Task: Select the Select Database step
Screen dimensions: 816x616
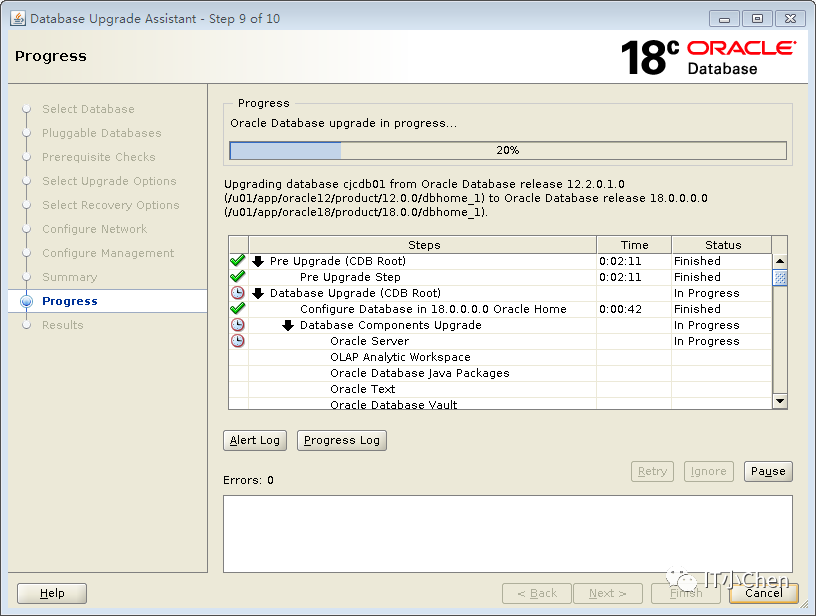Action: click(88, 109)
